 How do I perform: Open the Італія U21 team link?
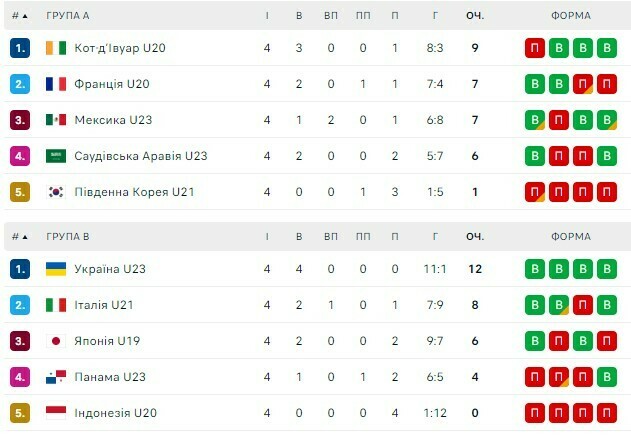pyautogui.click(x=104, y=305)
